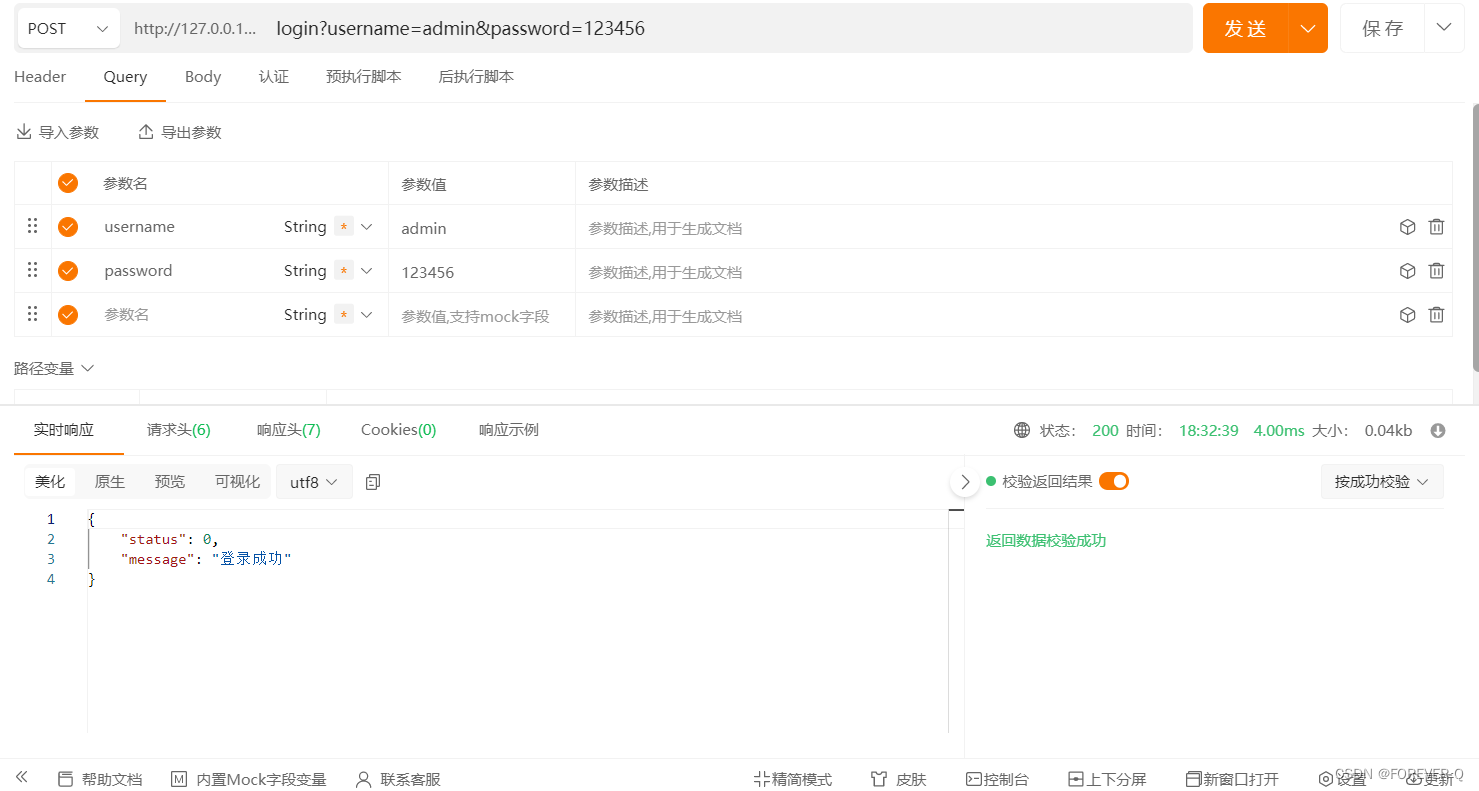Expand the path variables section
The image size is (1479, 791).
tap(54, 368)
